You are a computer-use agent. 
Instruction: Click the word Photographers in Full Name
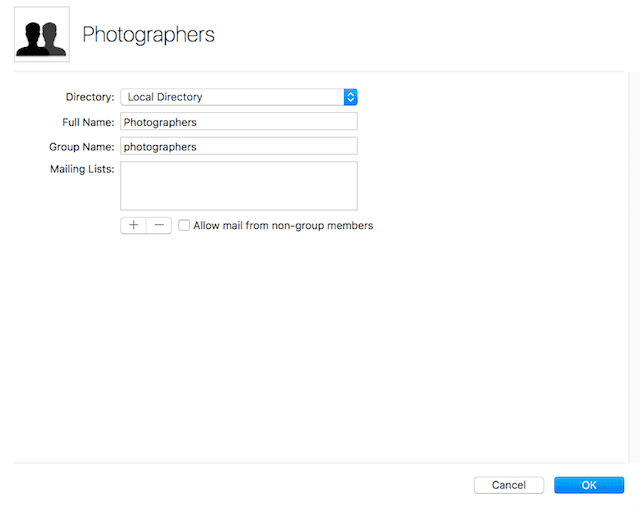tap(160, 122)
